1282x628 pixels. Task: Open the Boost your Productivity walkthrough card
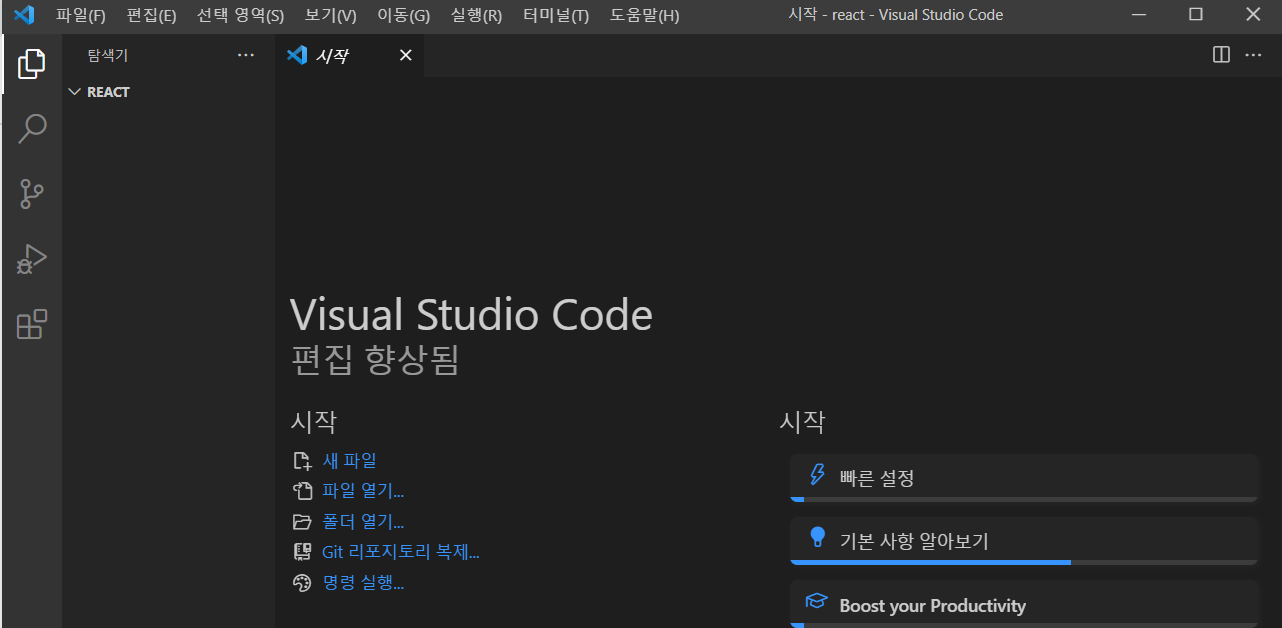coord(1024,604)
